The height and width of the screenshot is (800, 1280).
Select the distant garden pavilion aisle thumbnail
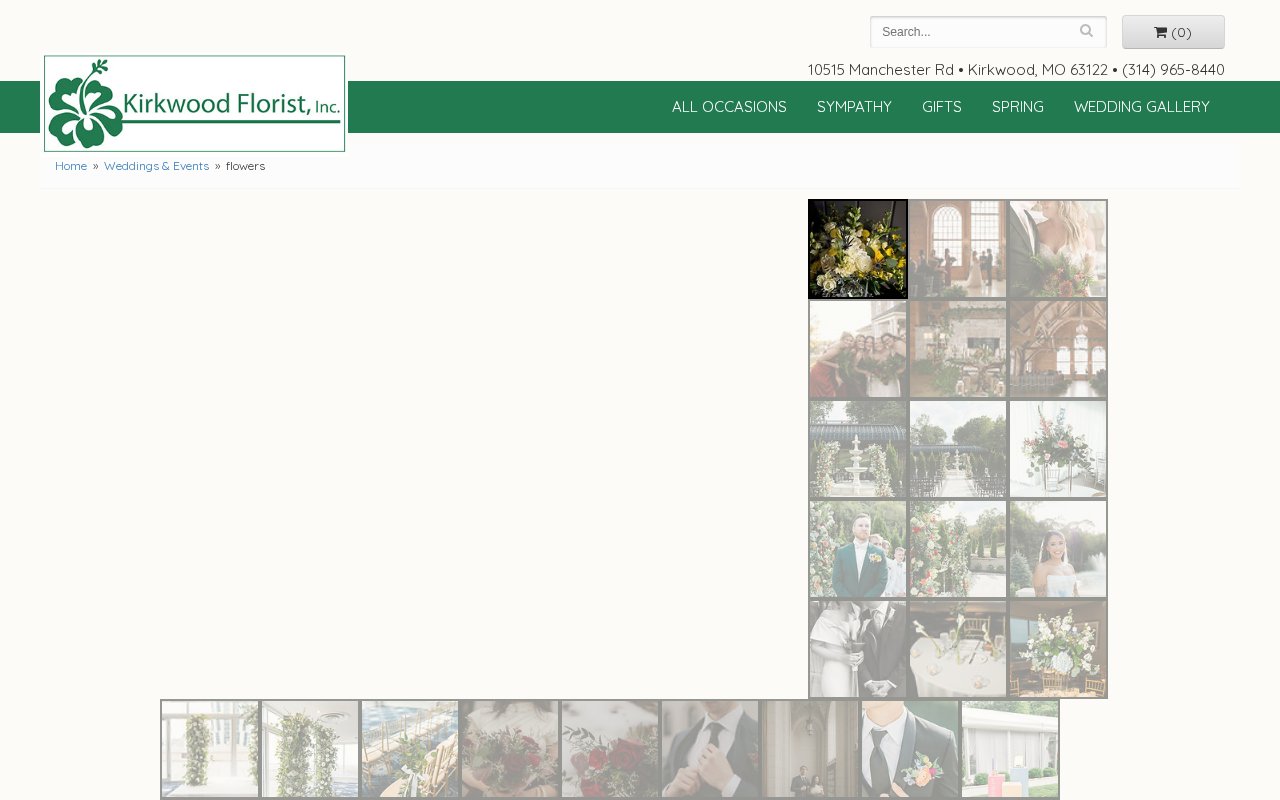point(958,449)
